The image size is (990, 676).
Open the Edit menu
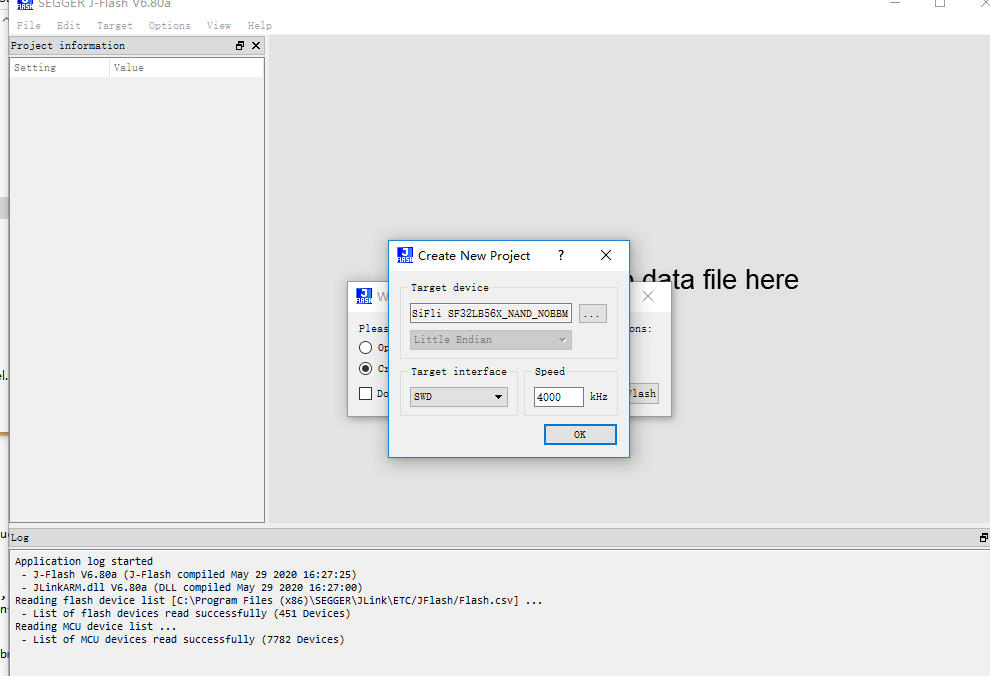pyautogui.click(x=68, y=25)
